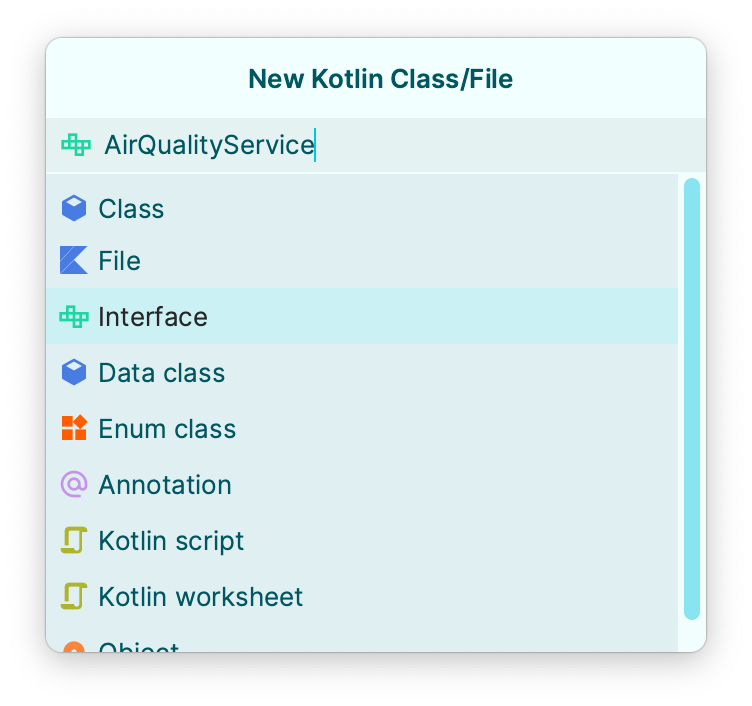Click interface icon beside name field

click(76, 145)
